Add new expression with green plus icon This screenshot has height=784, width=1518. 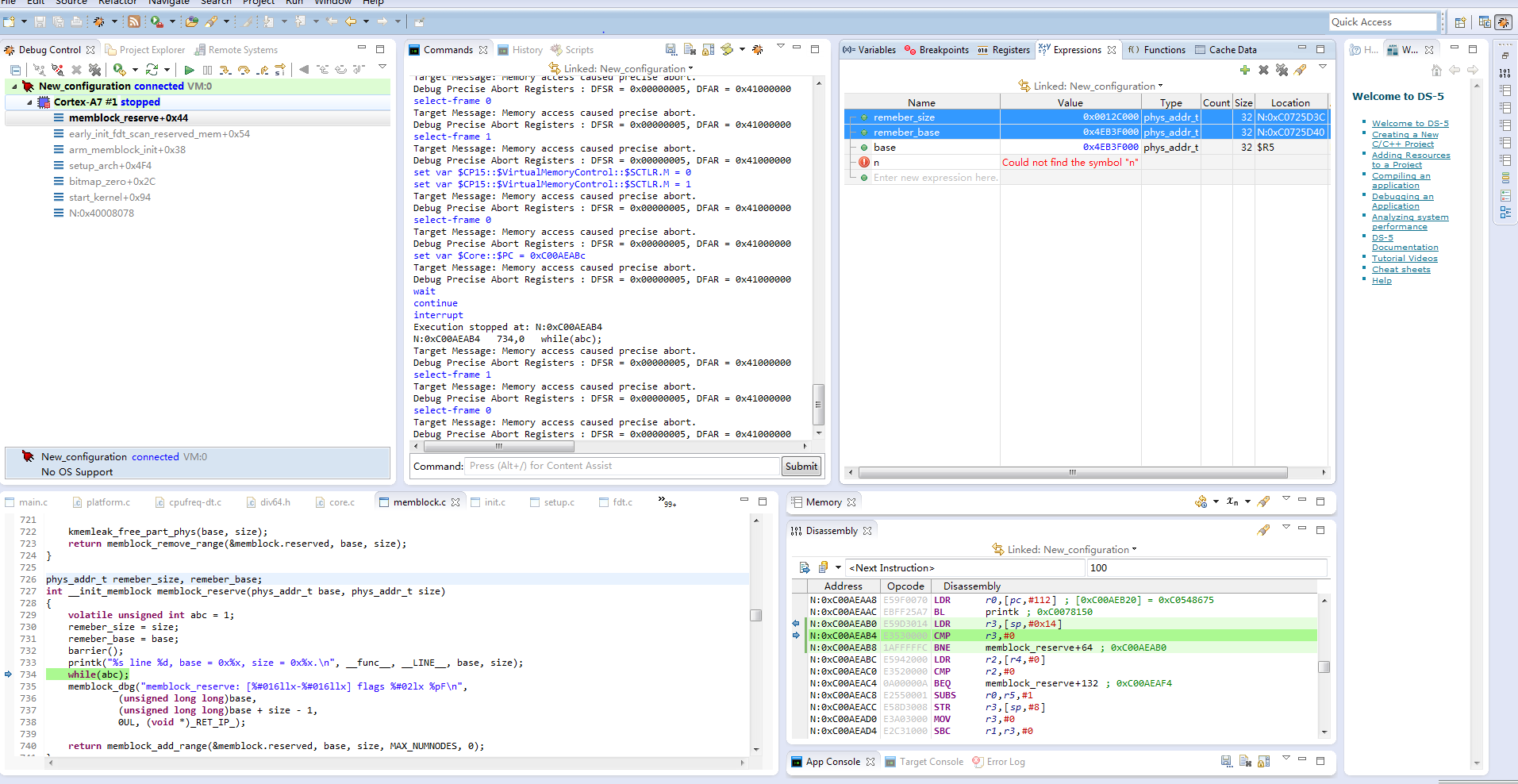coord(1244,70)
